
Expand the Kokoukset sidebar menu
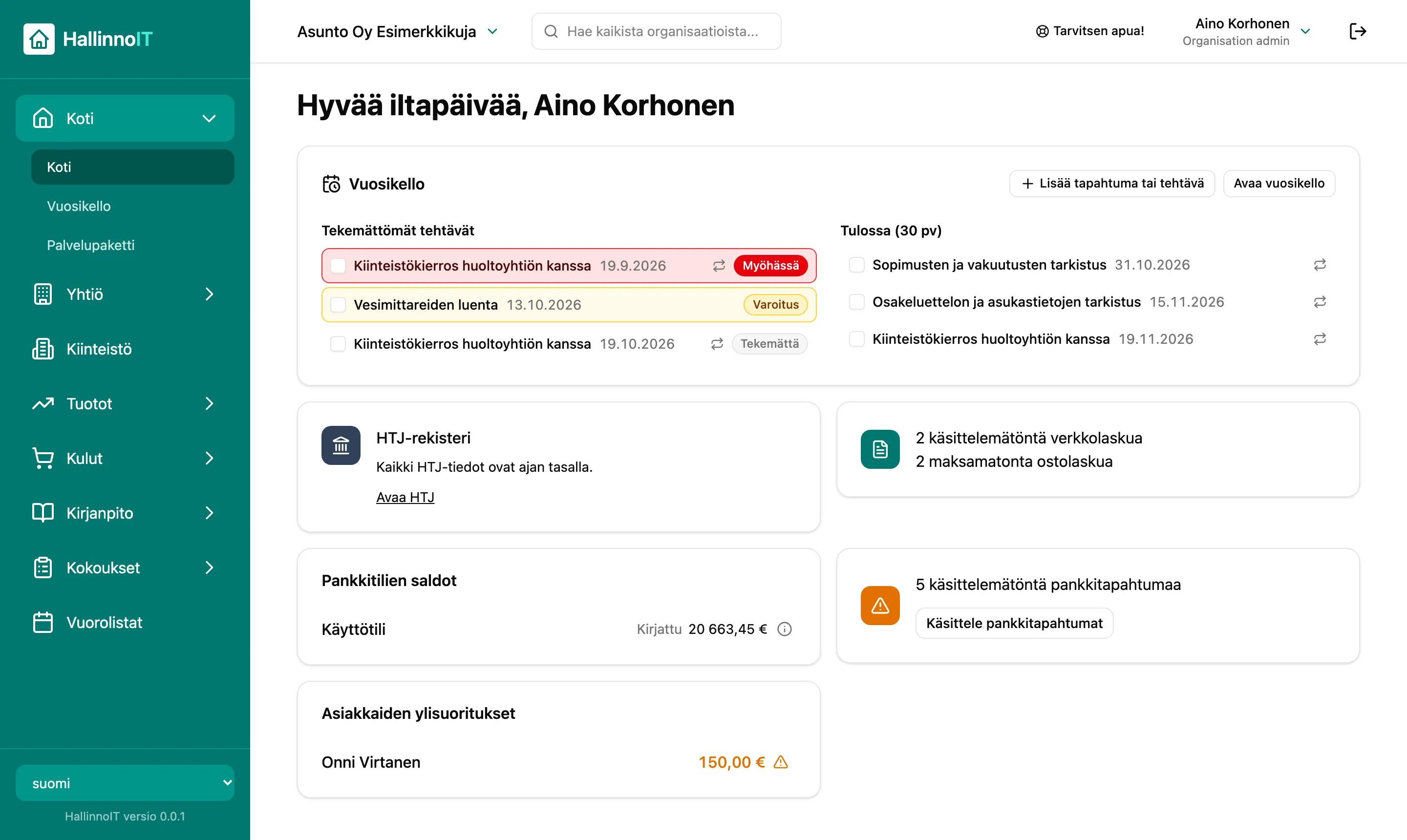(125, 567)
